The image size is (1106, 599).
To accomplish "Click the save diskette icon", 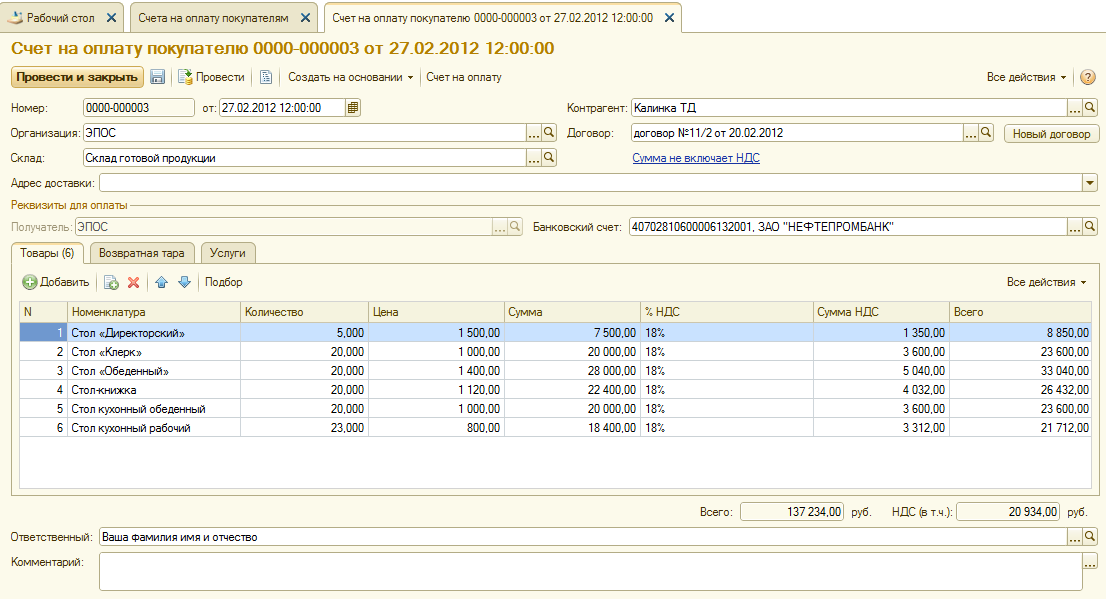I will tap(157, 77).
